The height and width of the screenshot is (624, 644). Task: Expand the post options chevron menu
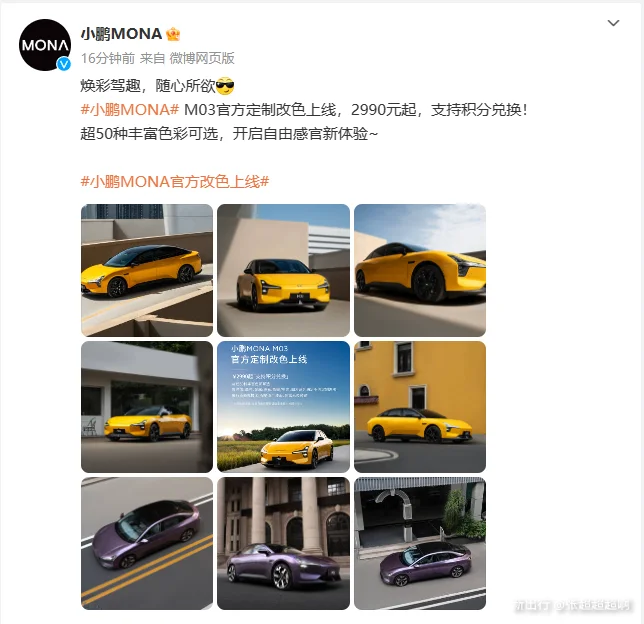(613, 23)
